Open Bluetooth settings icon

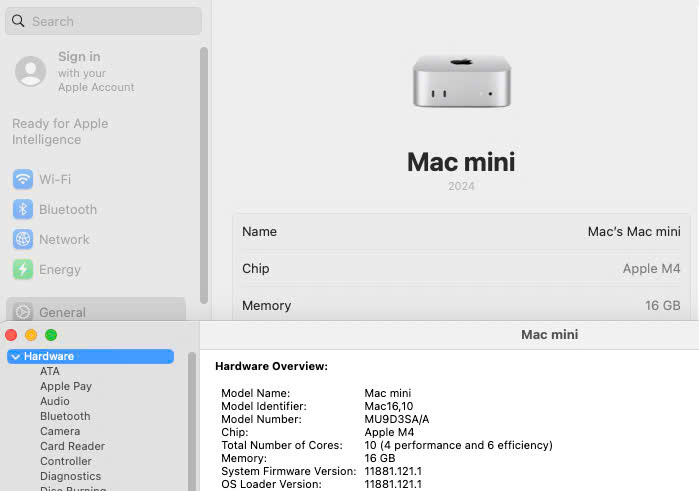pyautogui.click(x=22, y=209)
